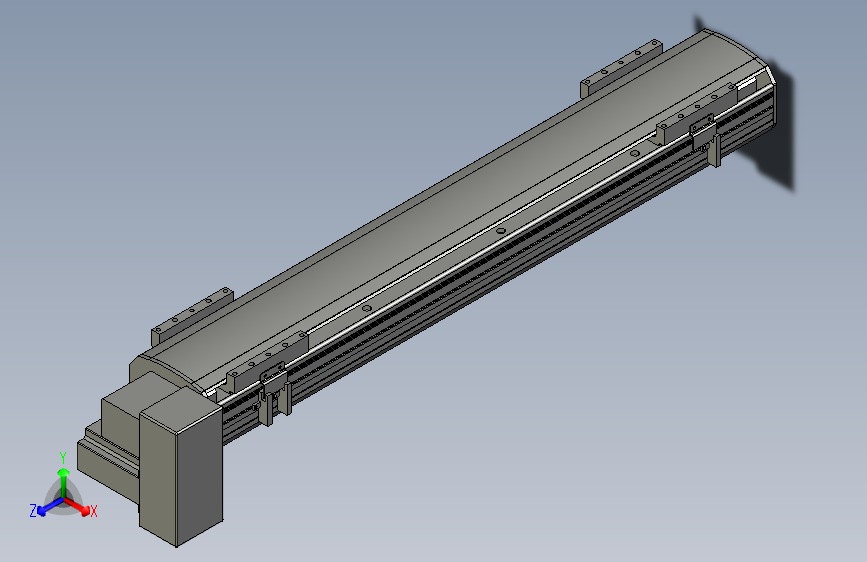This screenshot has width=867, height=562.
Task: Select the long top cover plate of actuator
Action: tap(453, 205)
